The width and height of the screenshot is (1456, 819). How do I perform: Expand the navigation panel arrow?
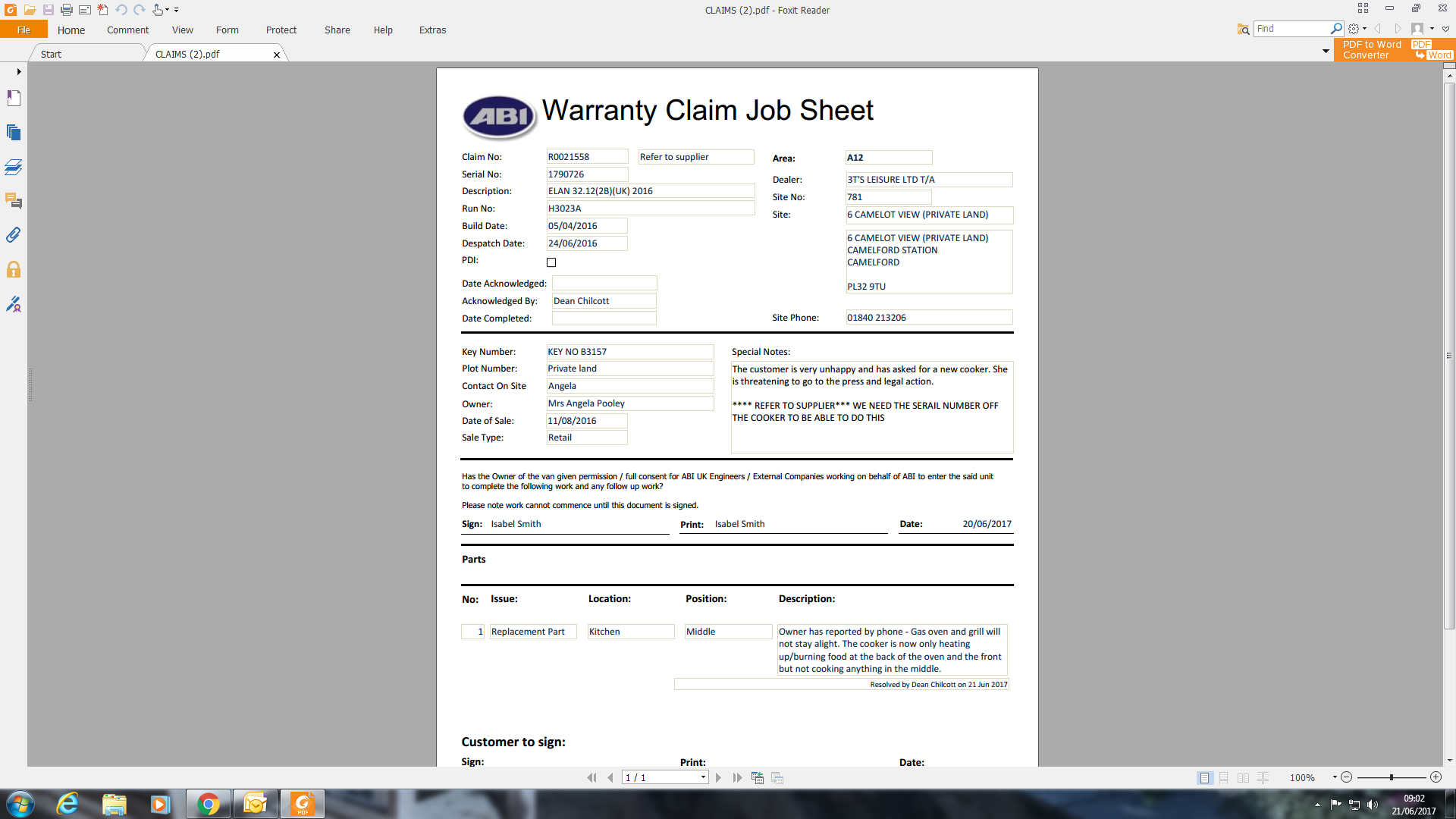click(x=19, y=71)
